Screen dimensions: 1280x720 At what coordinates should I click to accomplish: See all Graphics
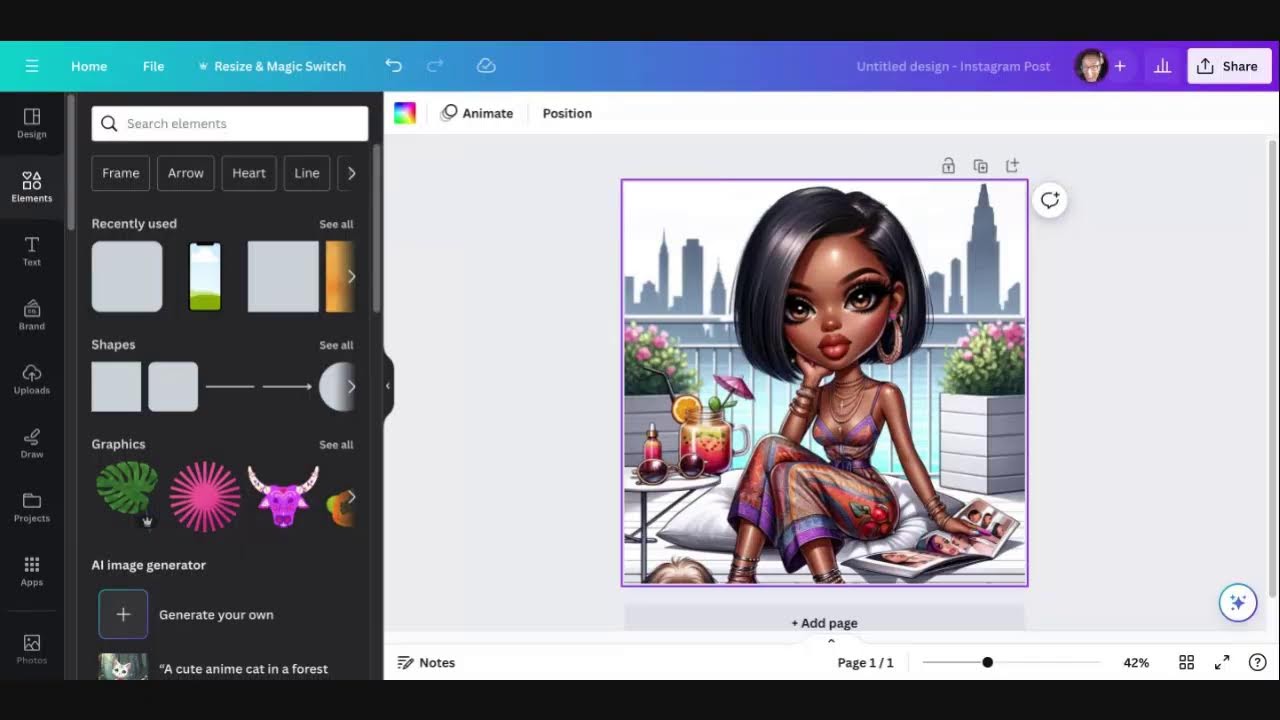336,445
